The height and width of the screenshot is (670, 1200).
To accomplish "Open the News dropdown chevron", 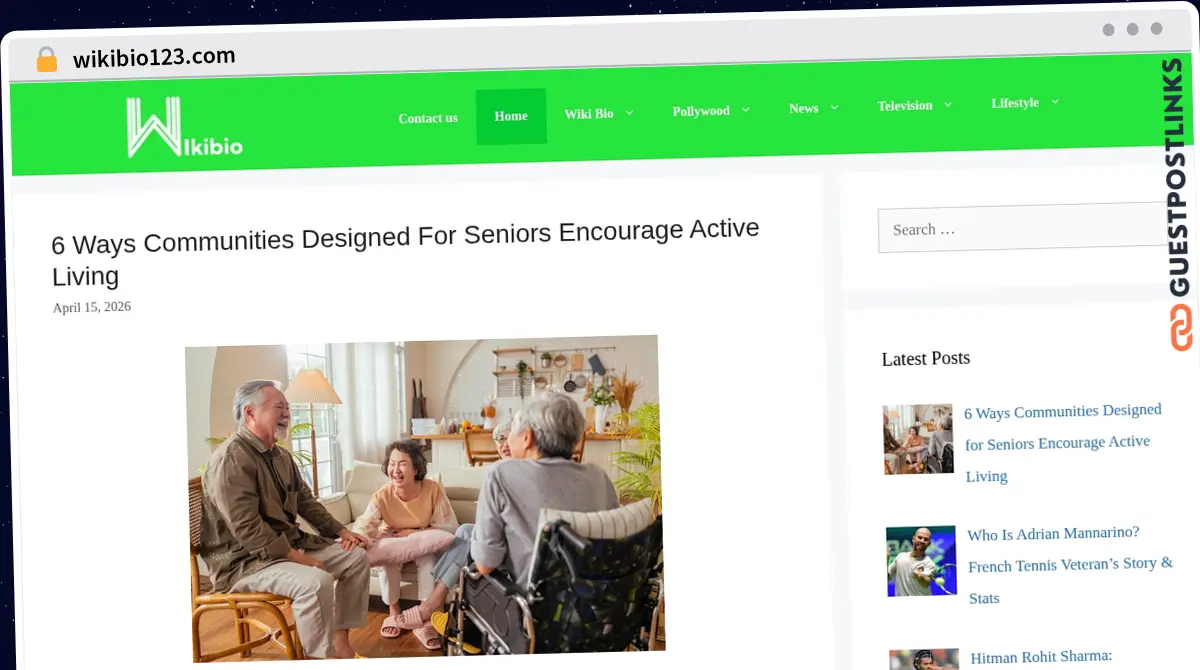I will pyautogui.click(x=834, y=107).
